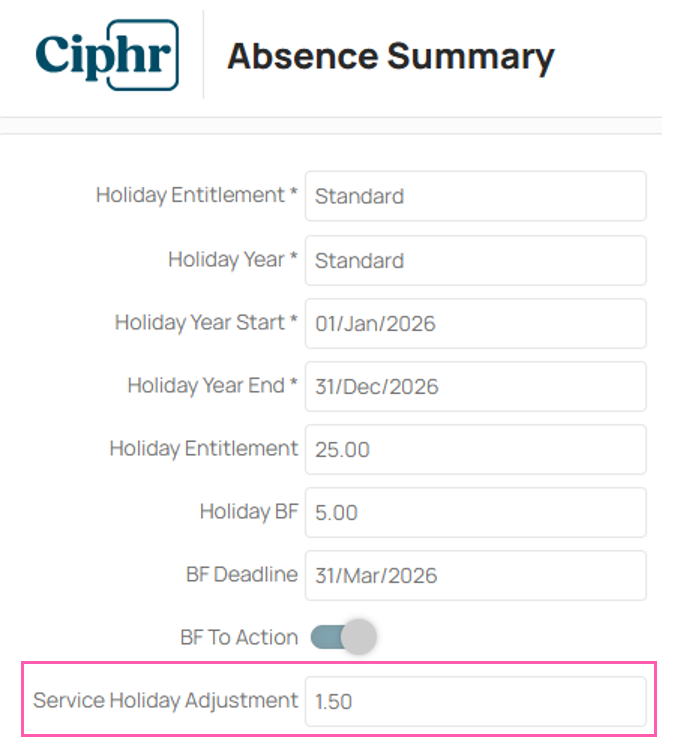Click the Service Holiday Adjustment label
674x749 pixels.
point(166,701)
